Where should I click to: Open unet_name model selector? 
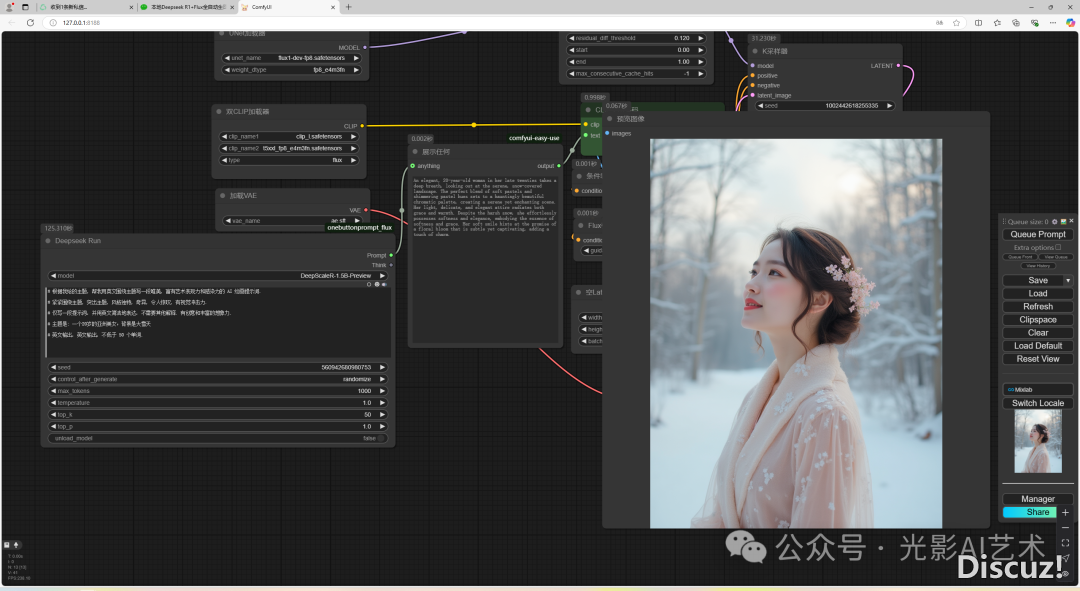[291, 58]
